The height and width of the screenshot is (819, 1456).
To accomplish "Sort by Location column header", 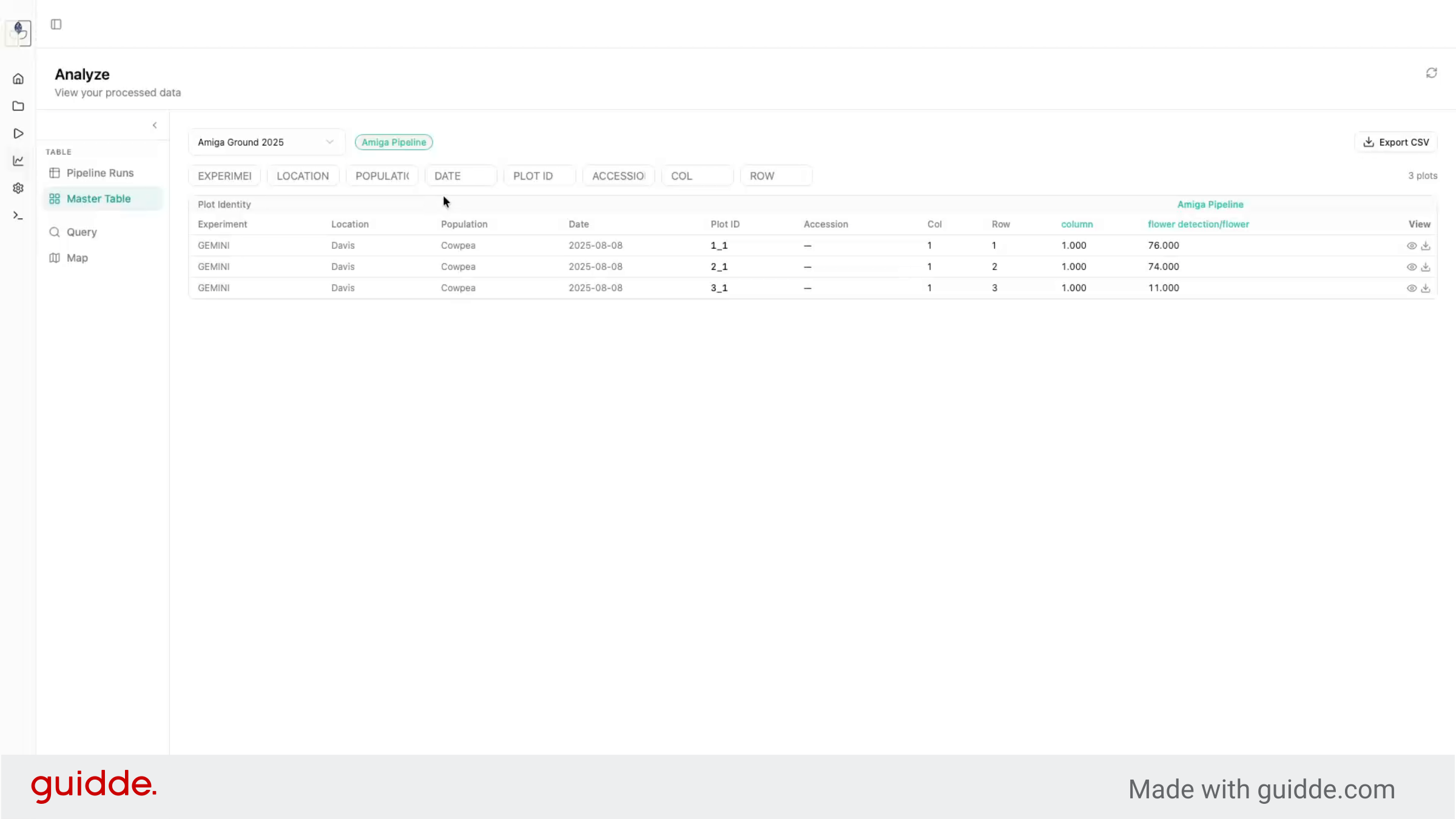I will tap(350, 224).
